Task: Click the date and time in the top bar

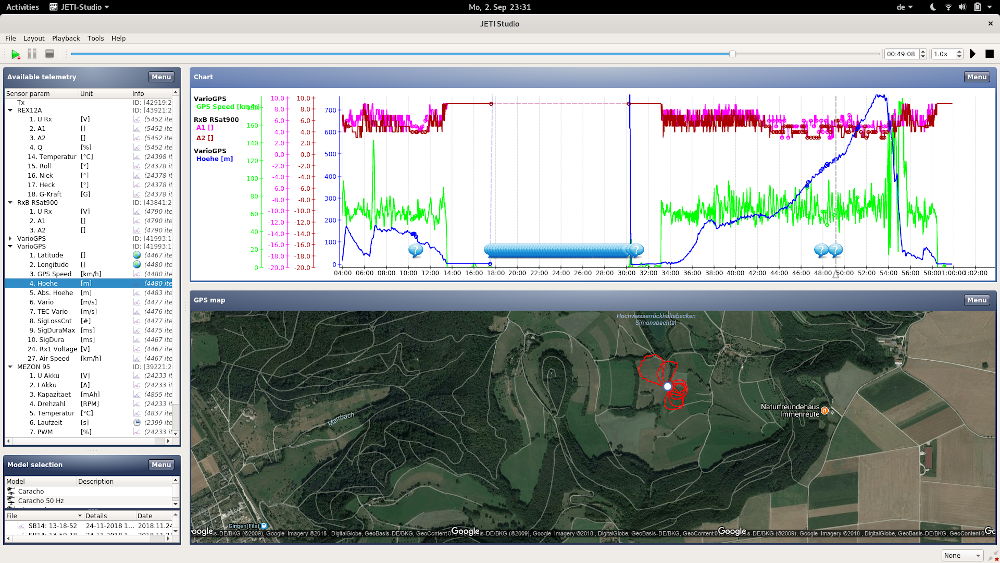Action: [x=499, y=7]
